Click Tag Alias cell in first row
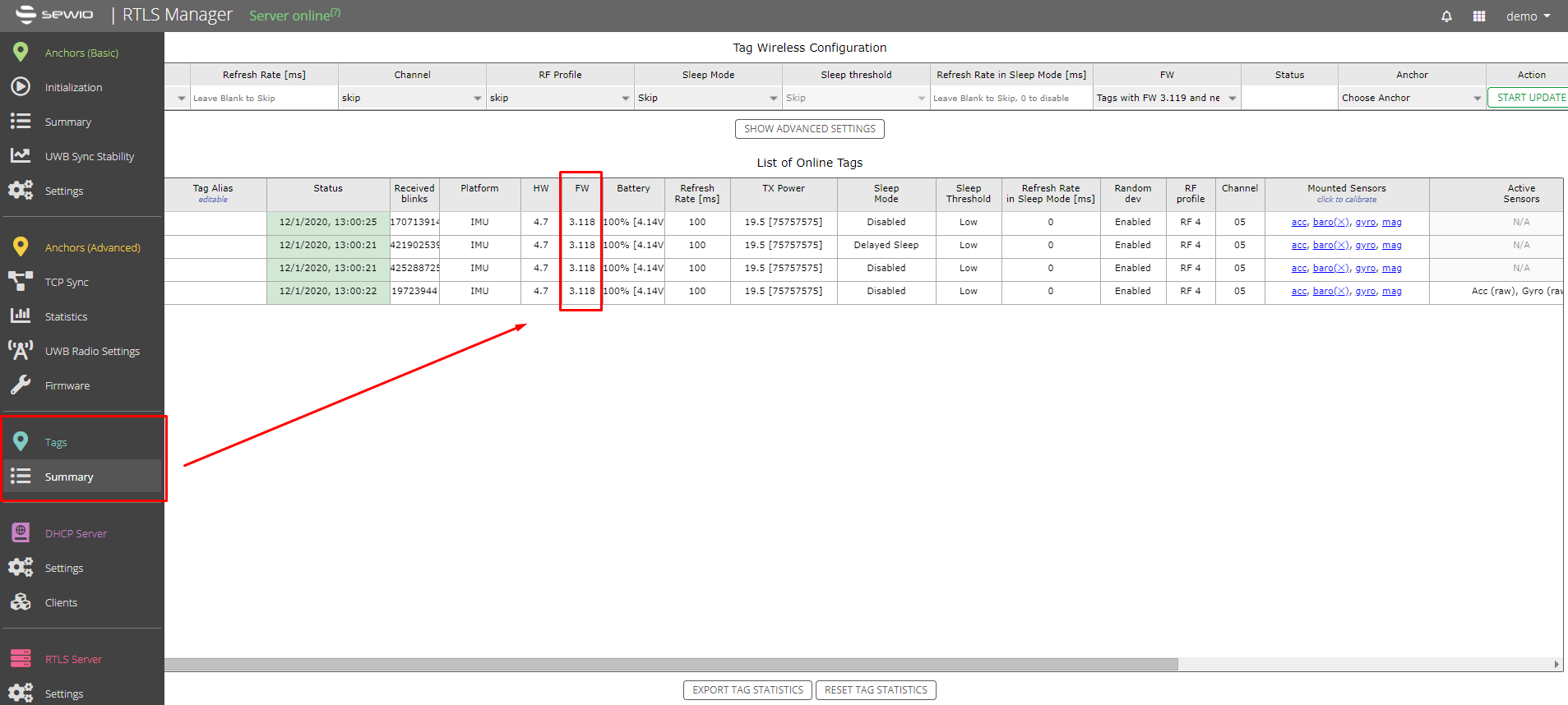The height and width of the screenshot is (705, 1568). pos(215,222)
